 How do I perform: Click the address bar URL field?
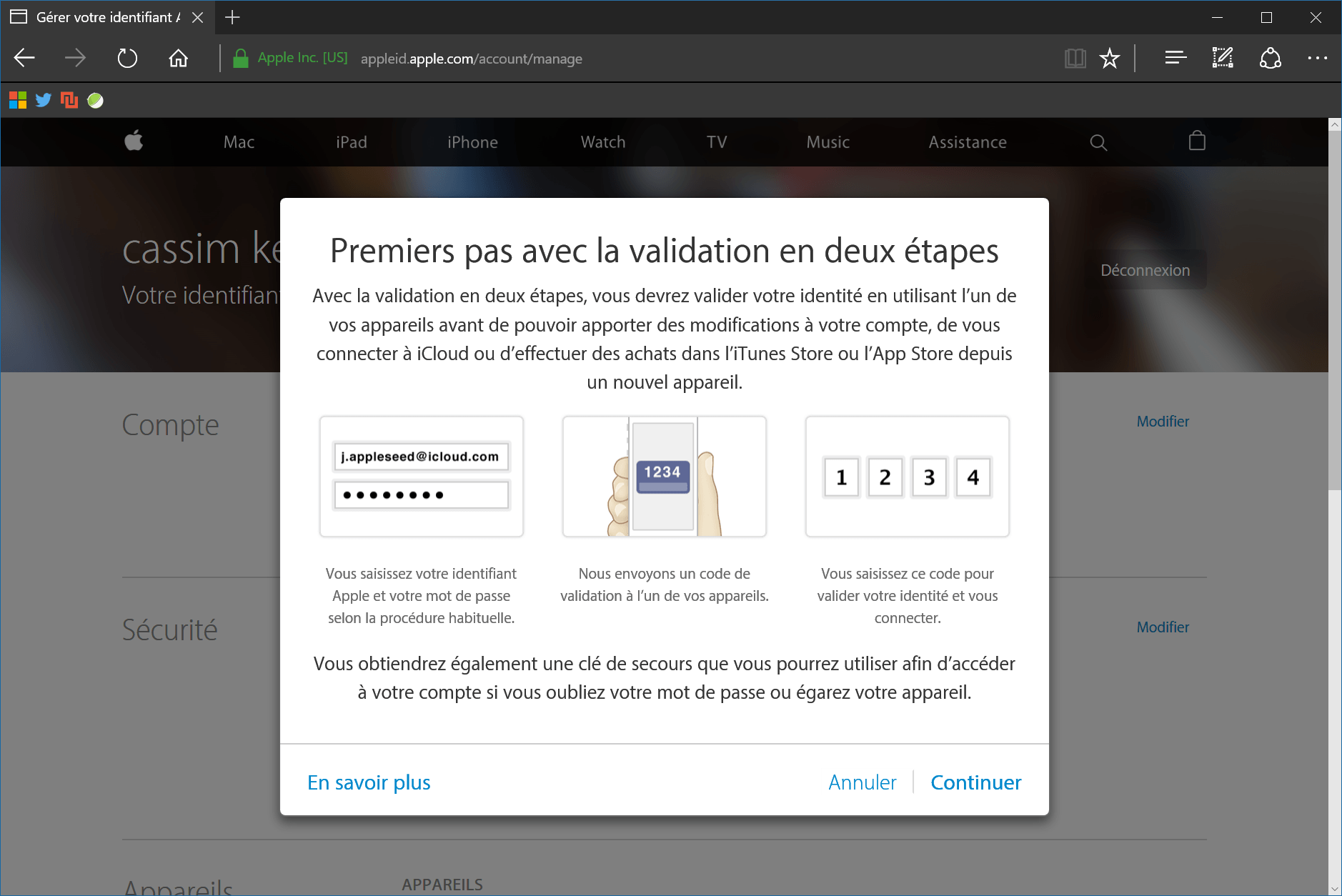(472, 59)
